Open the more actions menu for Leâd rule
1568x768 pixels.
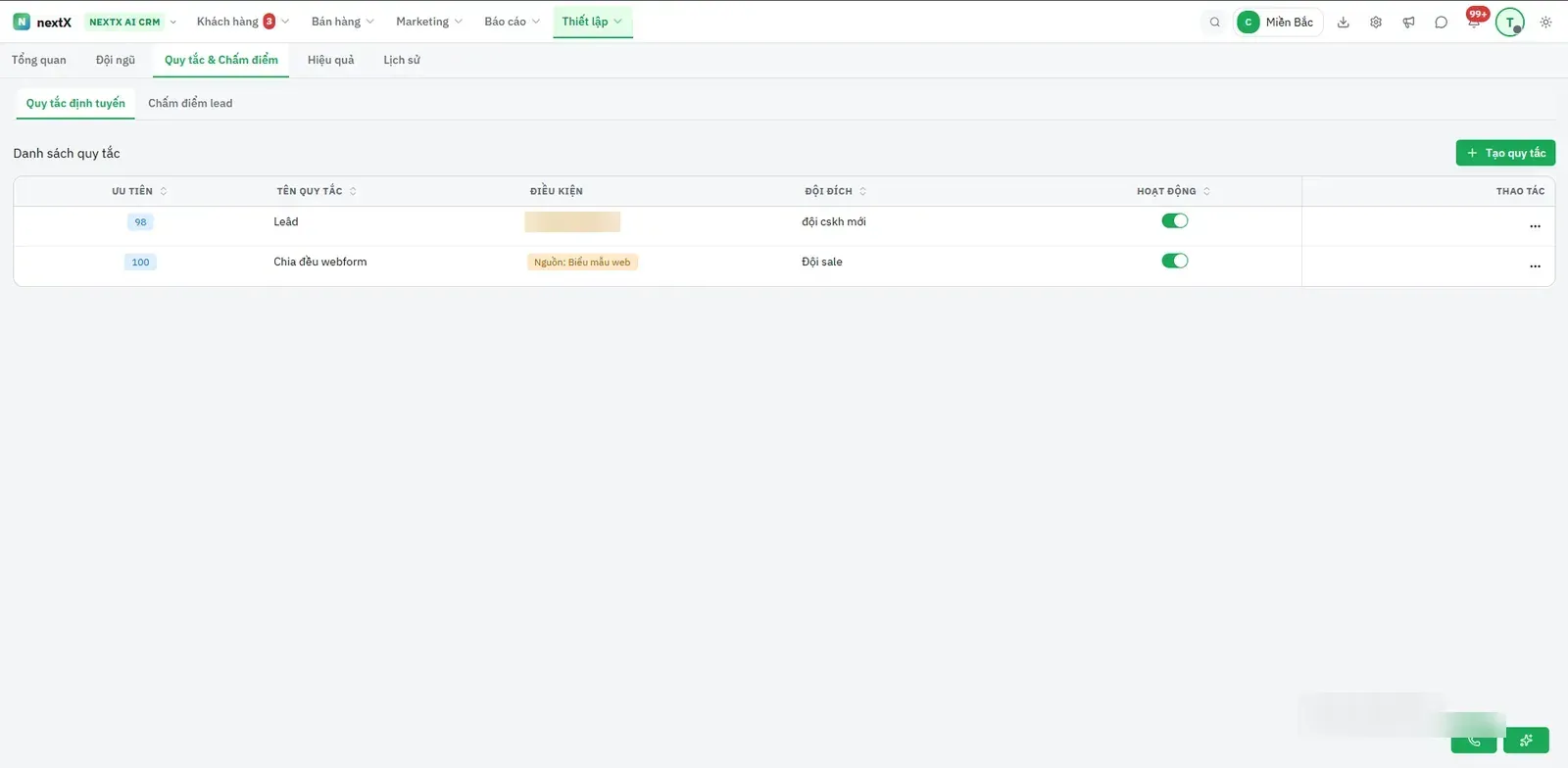pos(1535,226)
